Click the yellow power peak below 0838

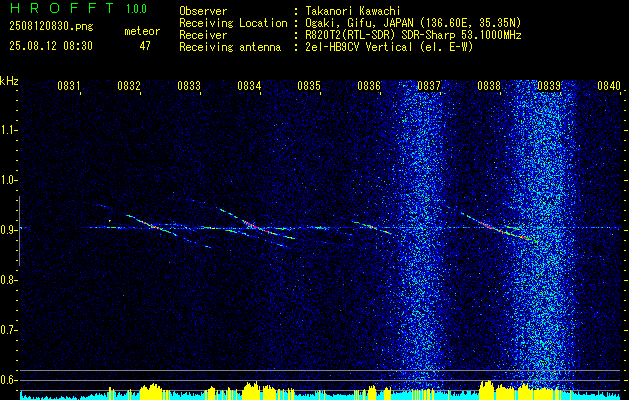pyautogui.click(x=486, y=388)
